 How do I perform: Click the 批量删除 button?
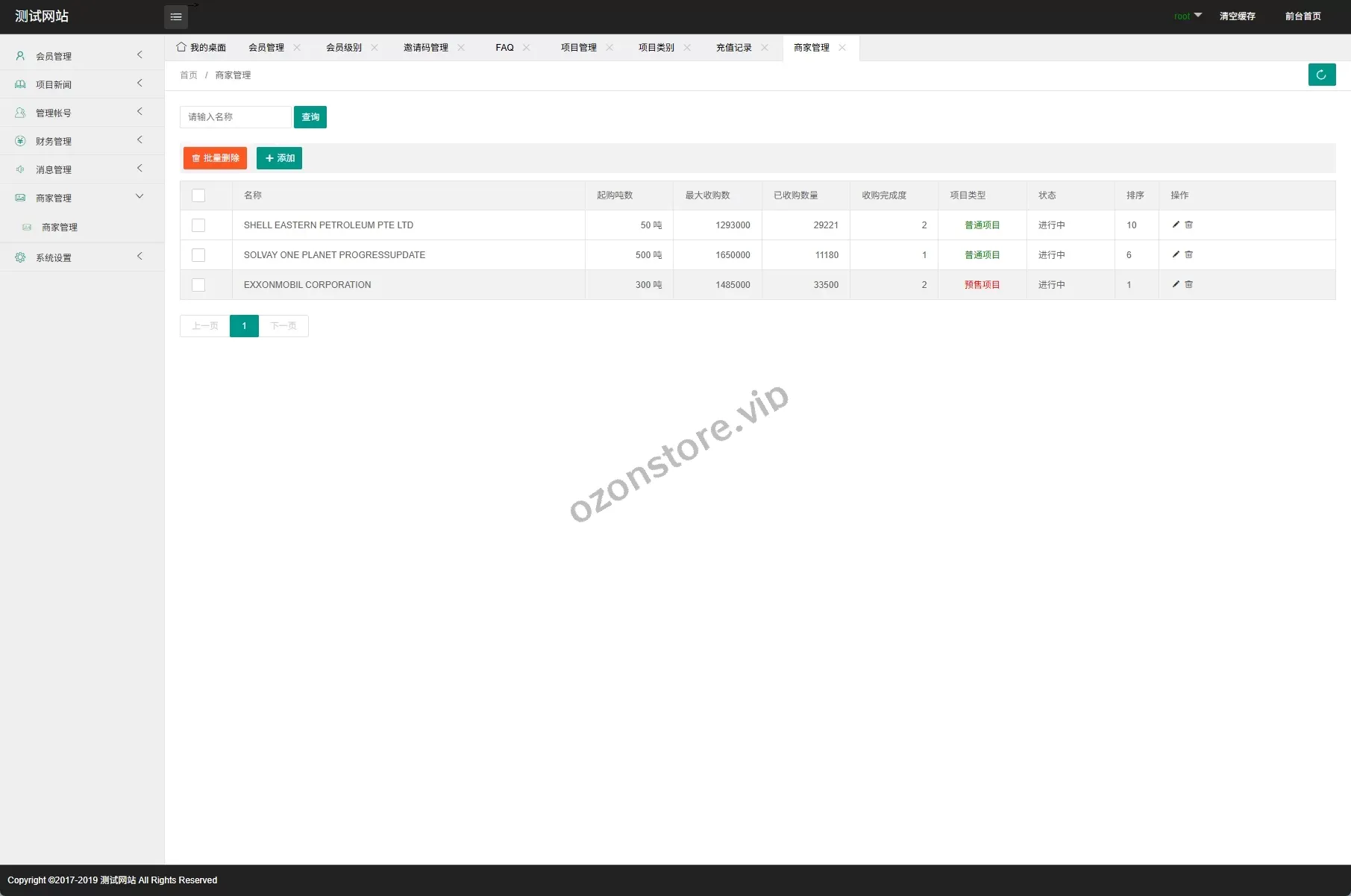[215, 158]
